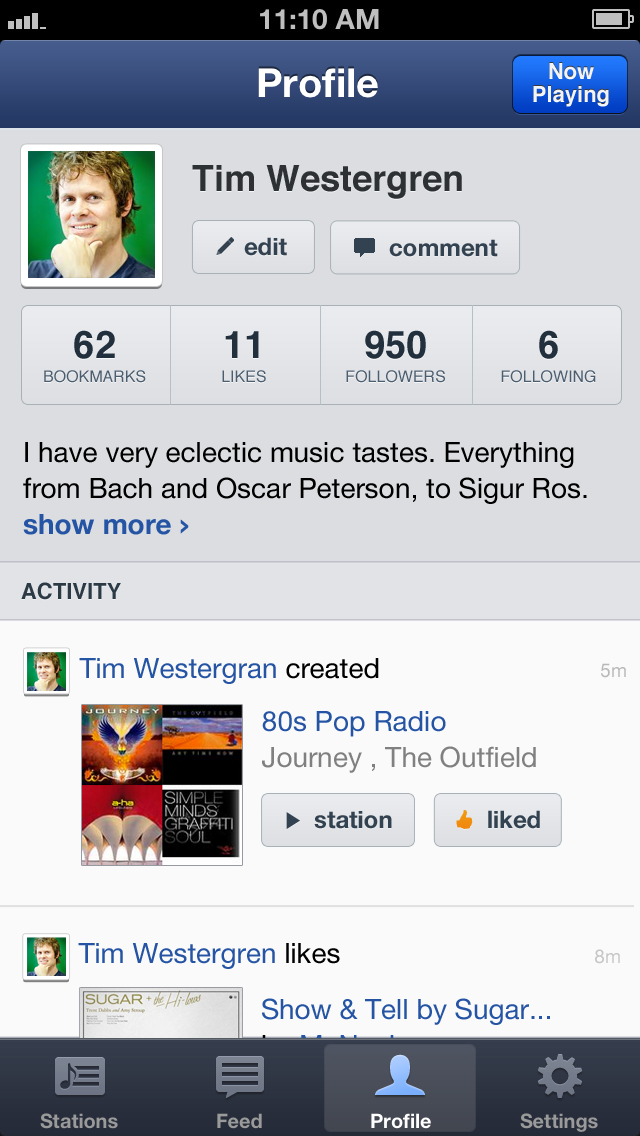Screen dimensions: 640x1136
Task: Expand bio with show more
Action: coord(106,525)
